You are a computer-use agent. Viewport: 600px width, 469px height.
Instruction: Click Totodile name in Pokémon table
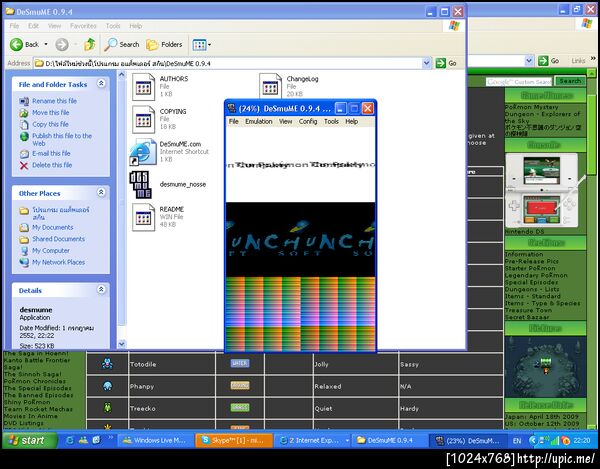(143, 365)
